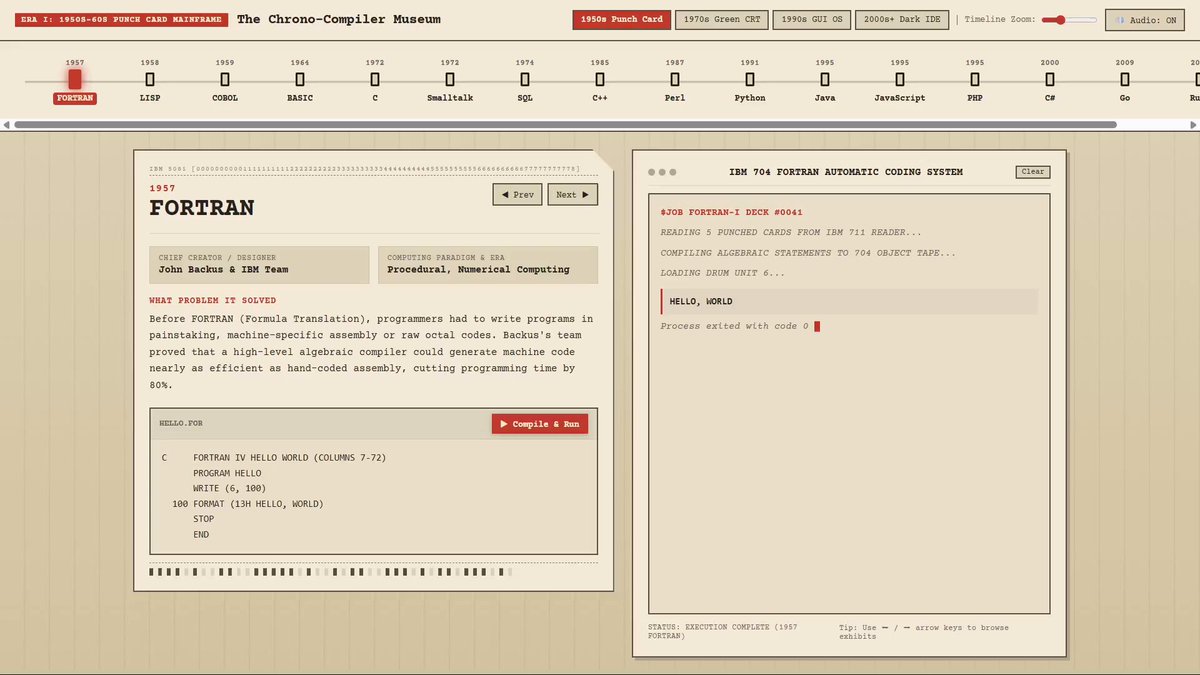The height and width of the screenshot is (675, 1200).
Task: Click the John Backus & IBM Team field
Action: (259, 264)
